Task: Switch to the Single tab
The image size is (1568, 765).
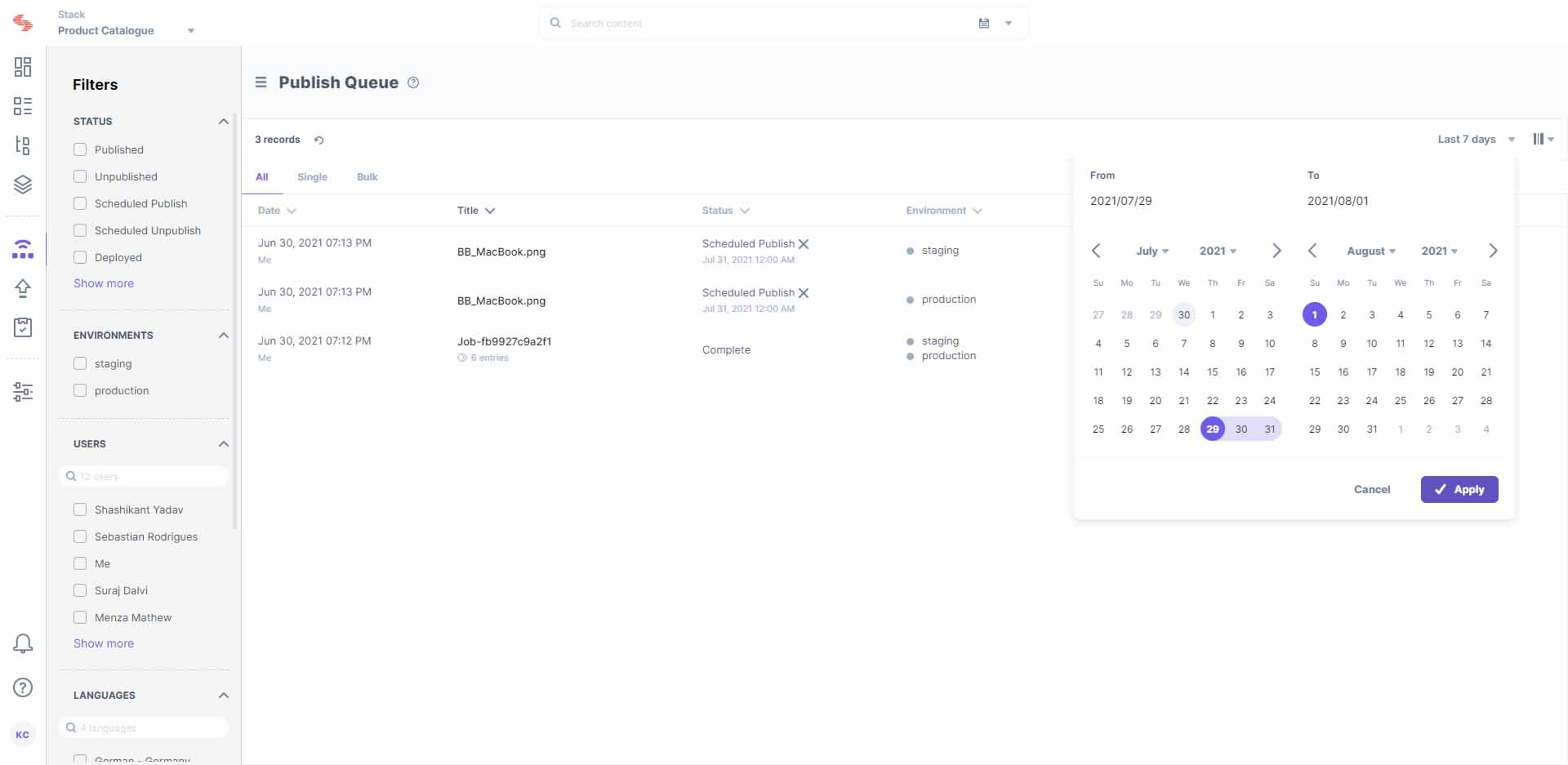Action: point(312,177)
